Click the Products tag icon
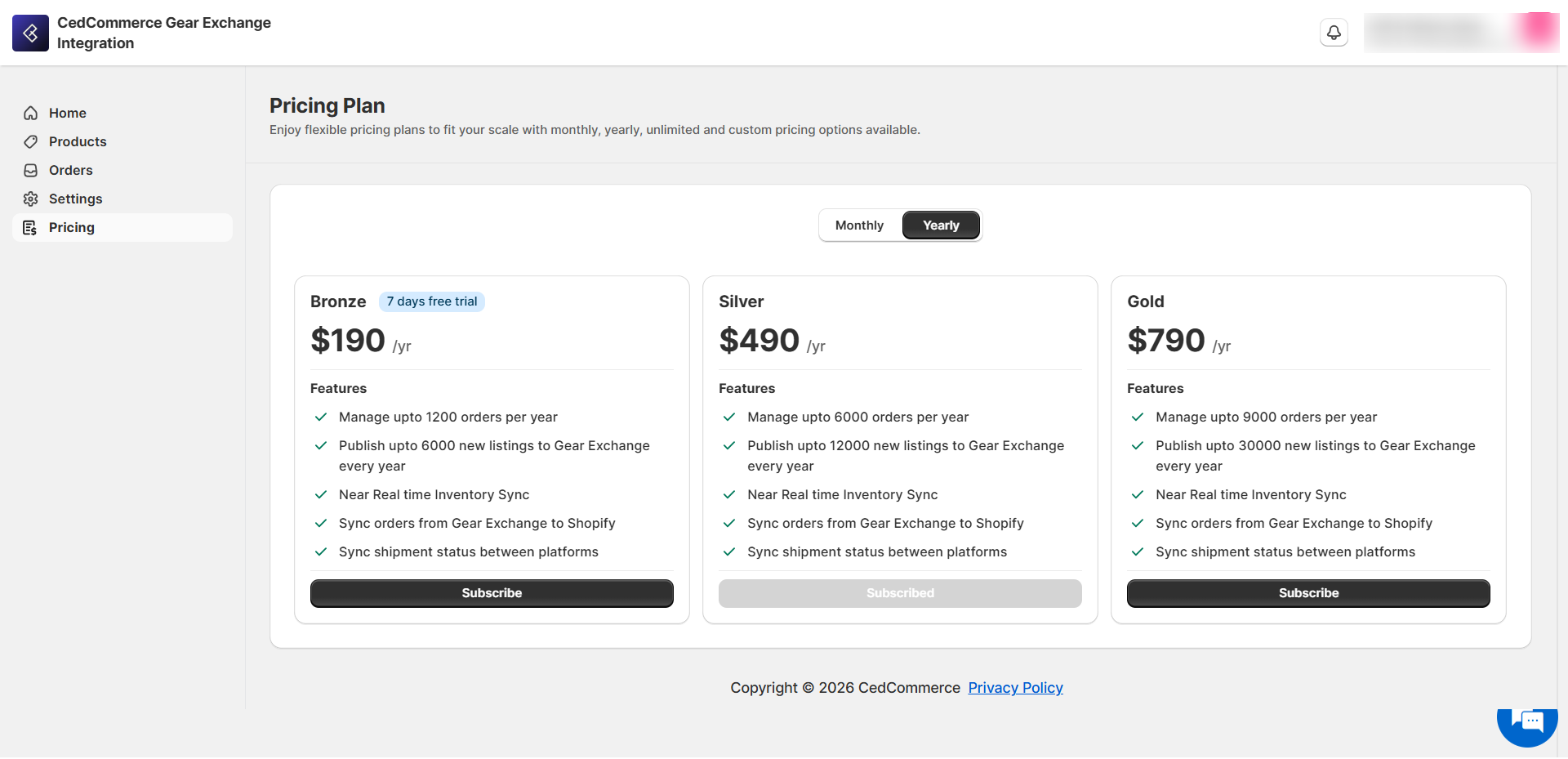 [x=31, y=141]
